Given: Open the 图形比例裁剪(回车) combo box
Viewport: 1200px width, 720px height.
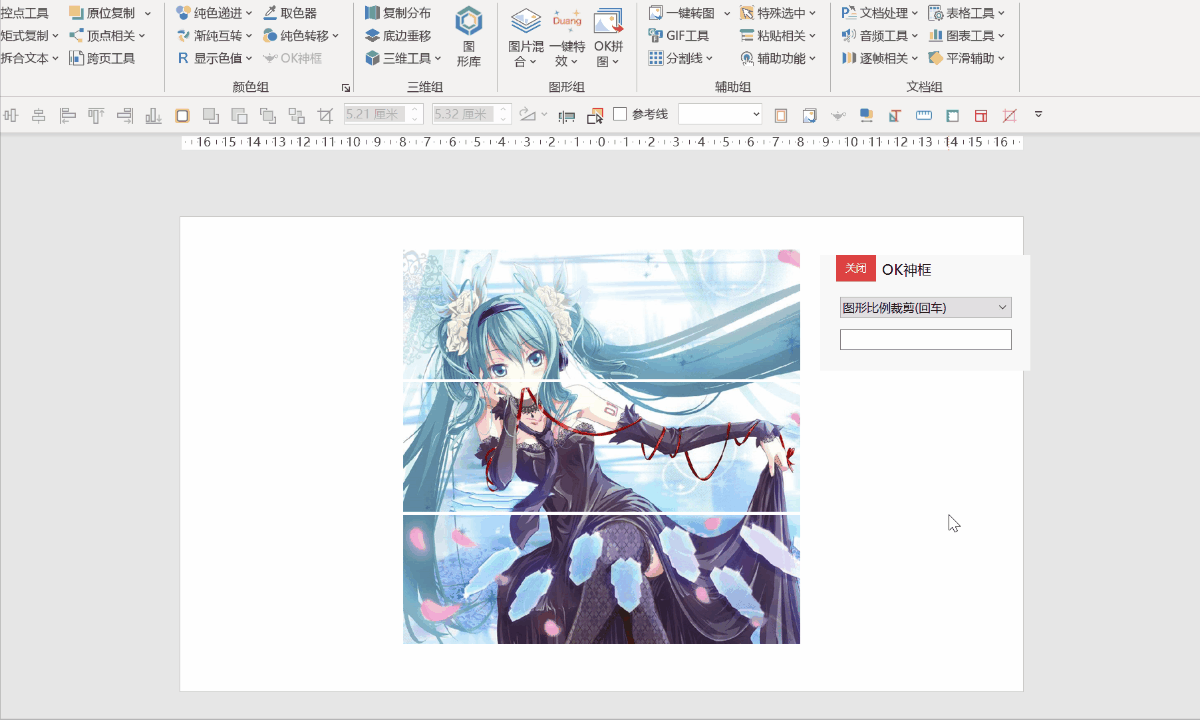Looking at the screenshot, I should 926,307.
